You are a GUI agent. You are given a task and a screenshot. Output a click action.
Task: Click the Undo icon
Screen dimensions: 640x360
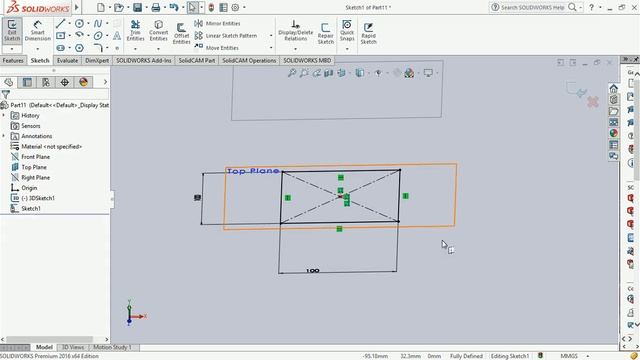coord(174,7)
